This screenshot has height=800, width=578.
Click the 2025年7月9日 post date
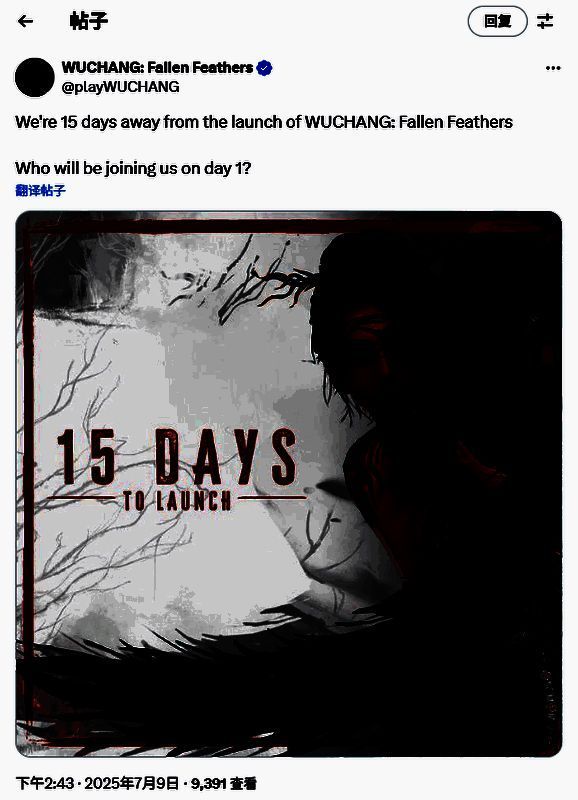[132, 783]
